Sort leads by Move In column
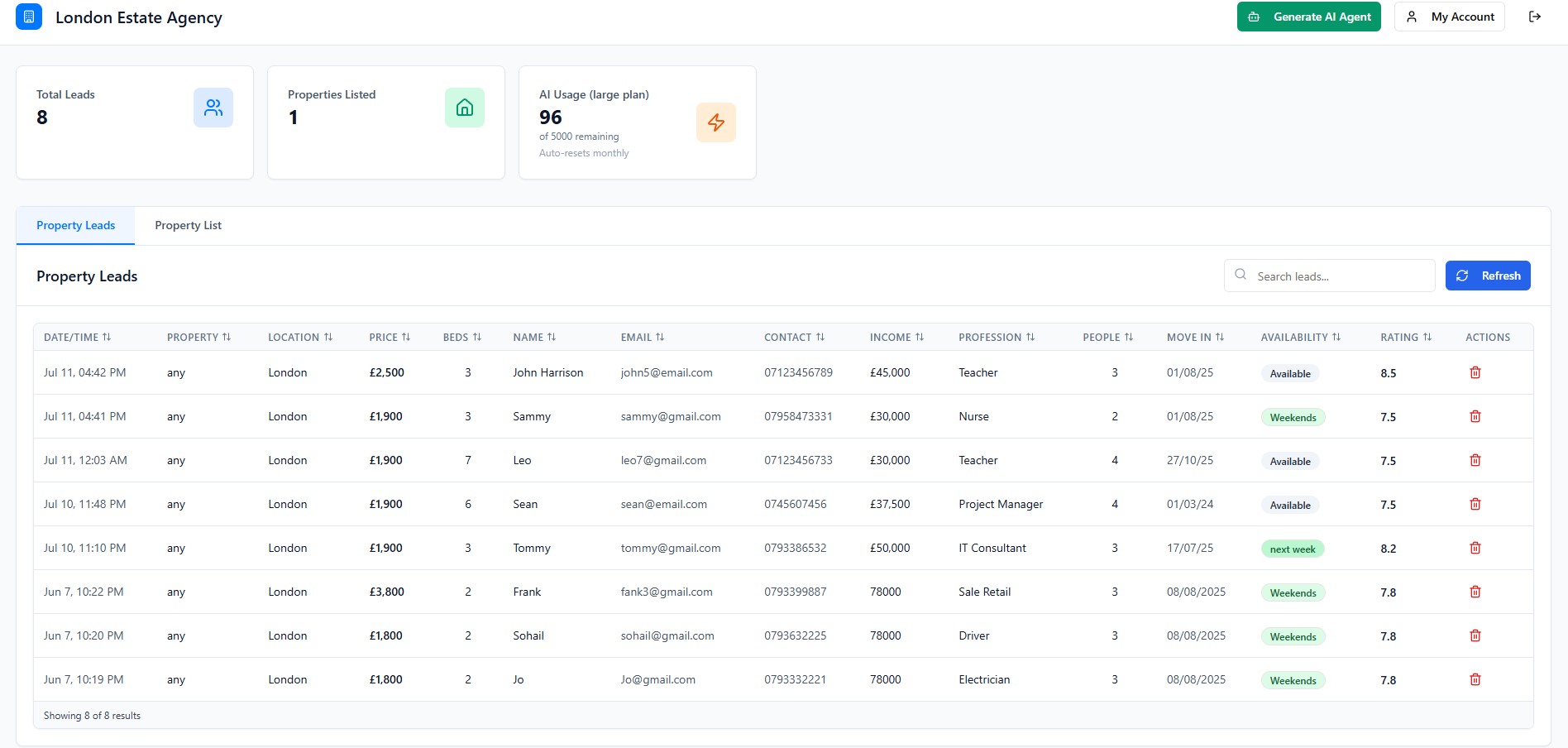This screenshot has width=1568, height=748. (x=1196, y=337)
